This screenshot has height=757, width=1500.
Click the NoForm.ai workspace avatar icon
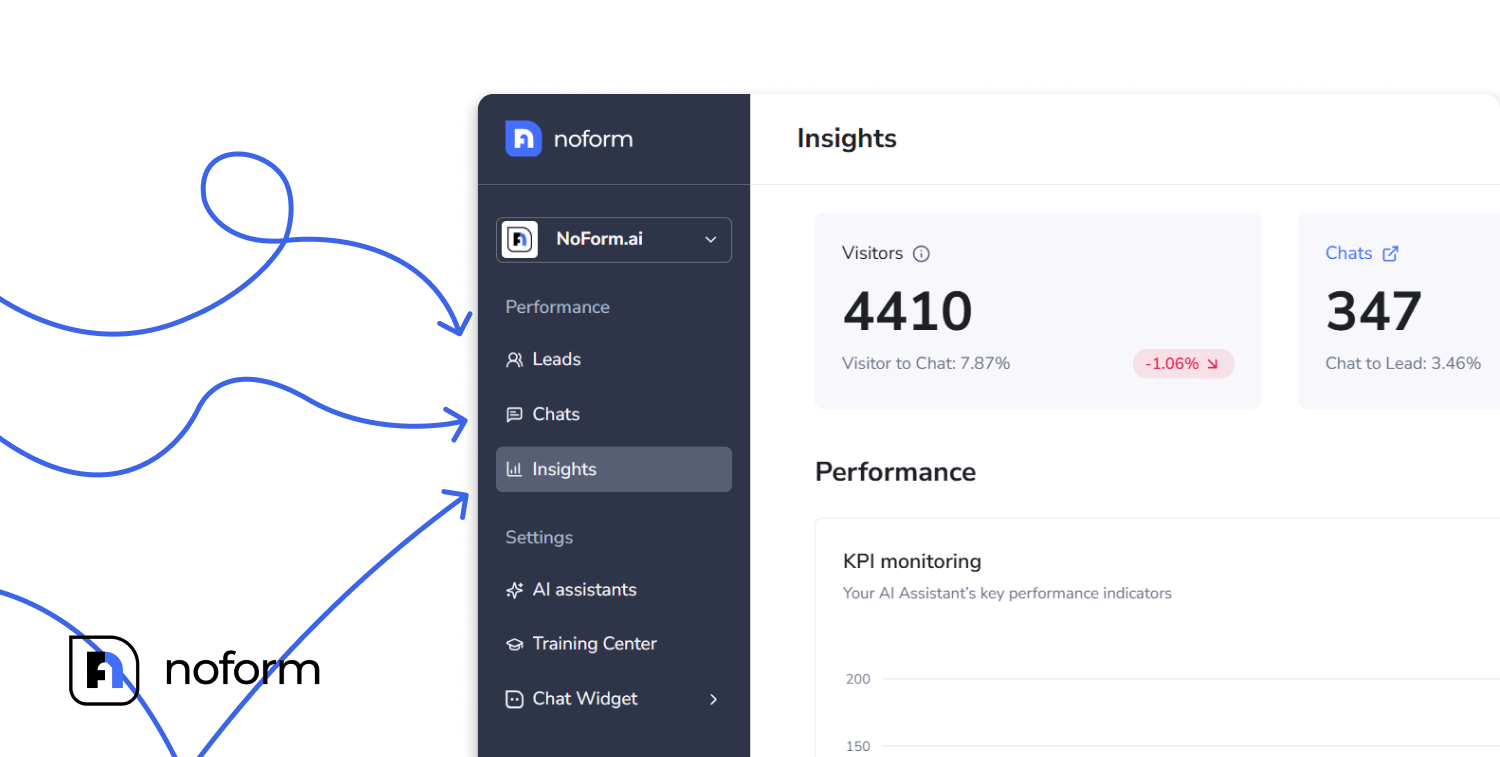[x=520, y=240]
